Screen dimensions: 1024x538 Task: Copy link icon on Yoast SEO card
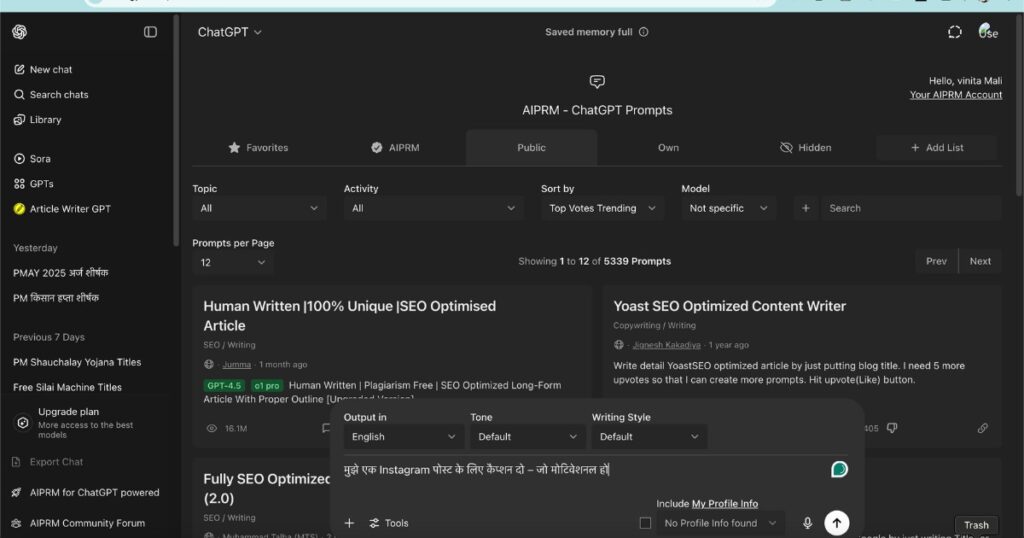(982, 428)
